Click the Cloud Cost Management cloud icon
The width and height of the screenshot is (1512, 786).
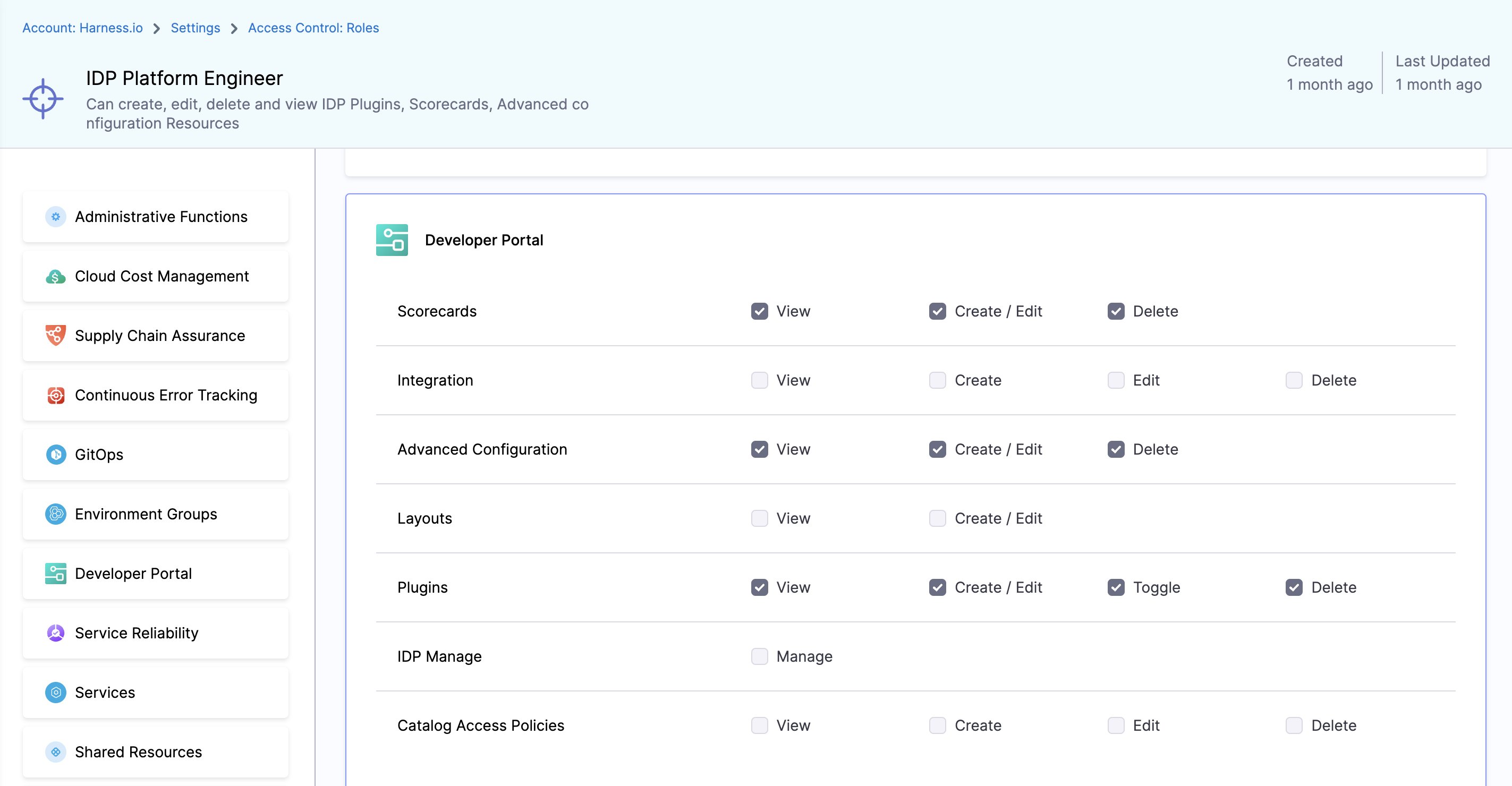pyautogui.click(x=55, y=276)
